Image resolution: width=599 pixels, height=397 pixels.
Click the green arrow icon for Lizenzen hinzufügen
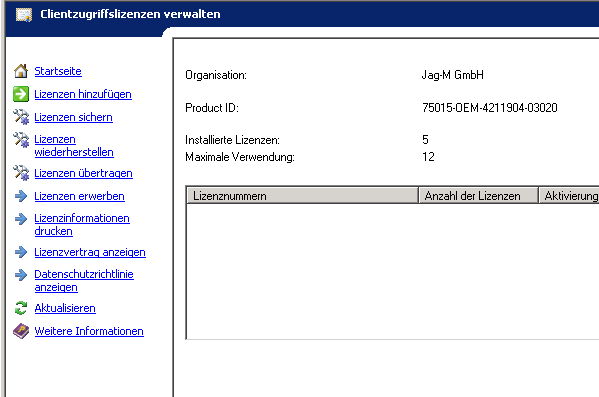[x=21, y=94]
